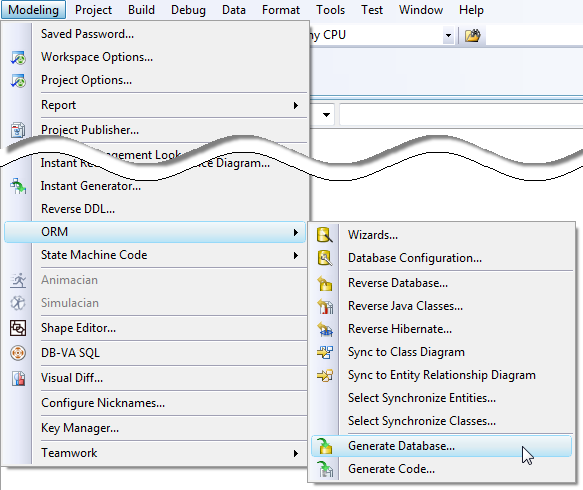Screen dimensions: 583x490
Task: Choose Sync to Class Diagram entry text
Action: pyautogui.click(x=406, y=352)
